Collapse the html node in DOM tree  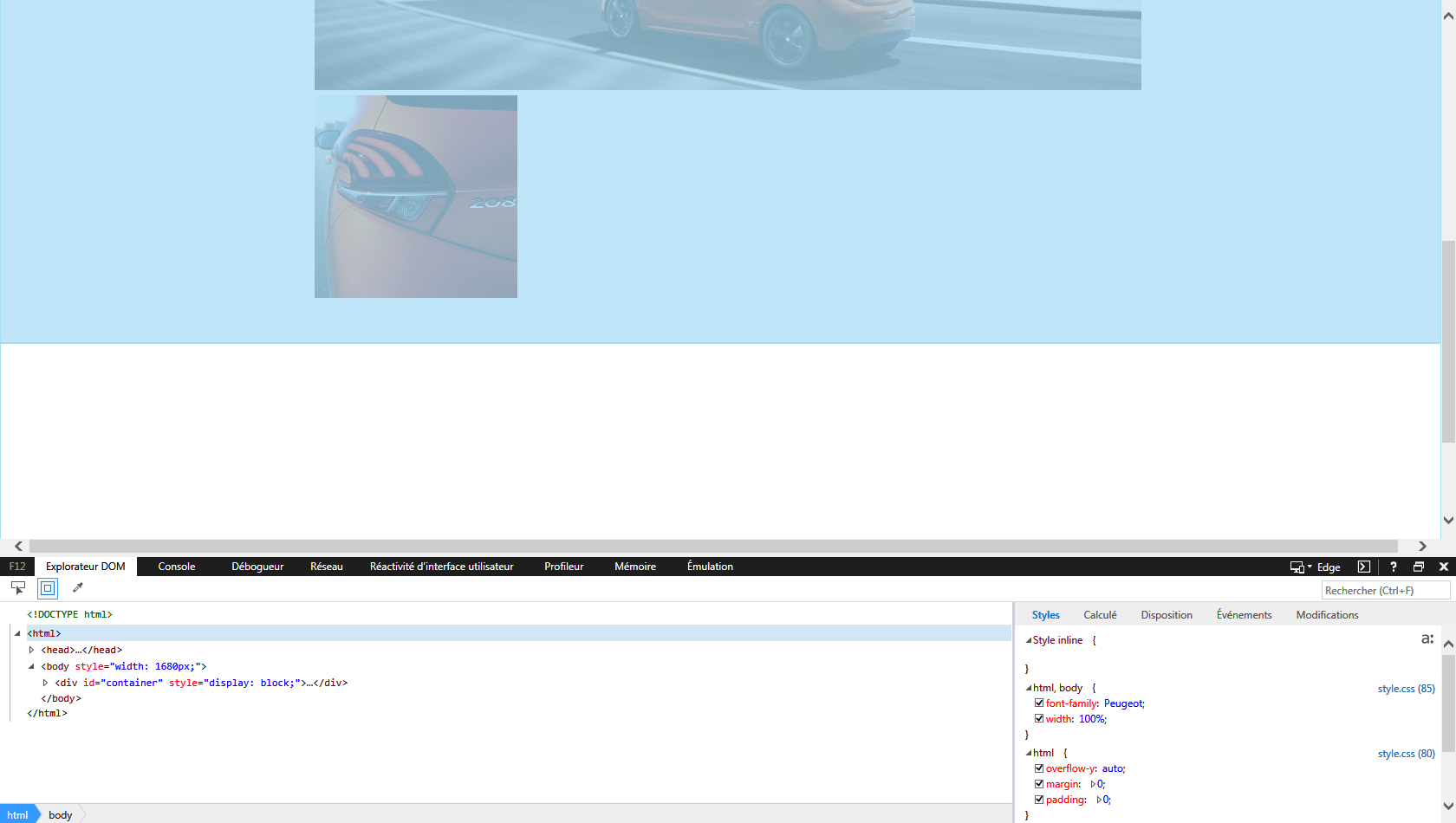17,633
